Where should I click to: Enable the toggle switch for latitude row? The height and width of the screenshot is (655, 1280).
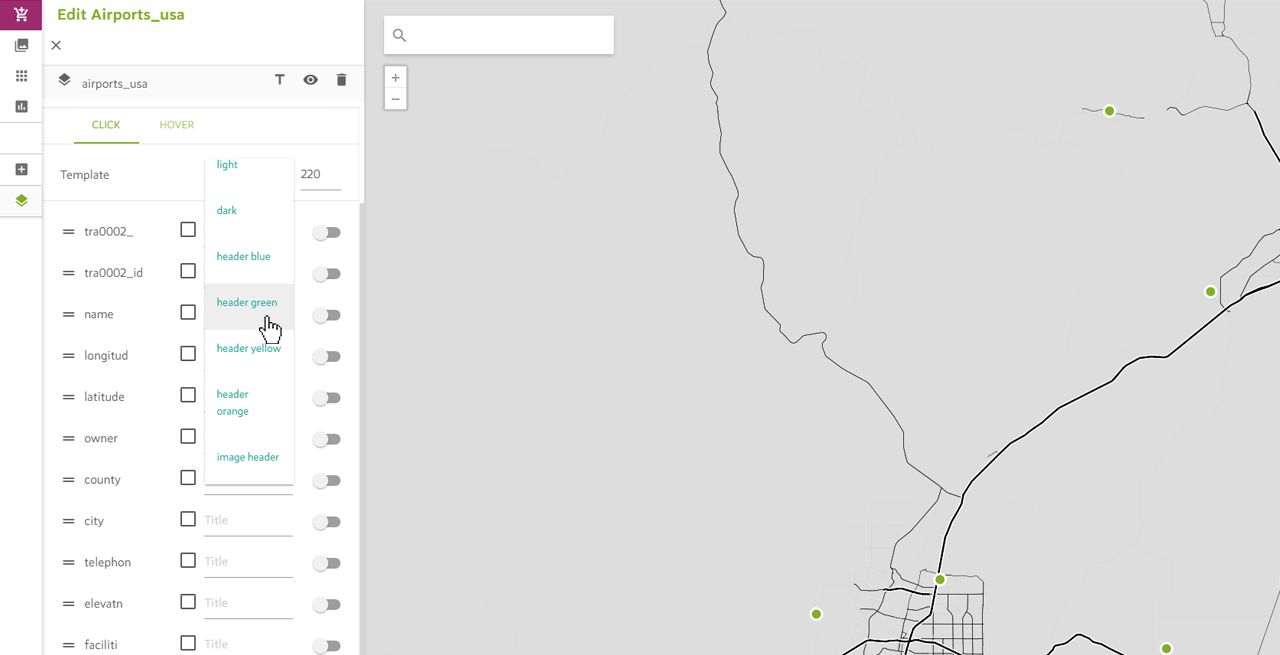pyautogui.click(x=326, y=398)
